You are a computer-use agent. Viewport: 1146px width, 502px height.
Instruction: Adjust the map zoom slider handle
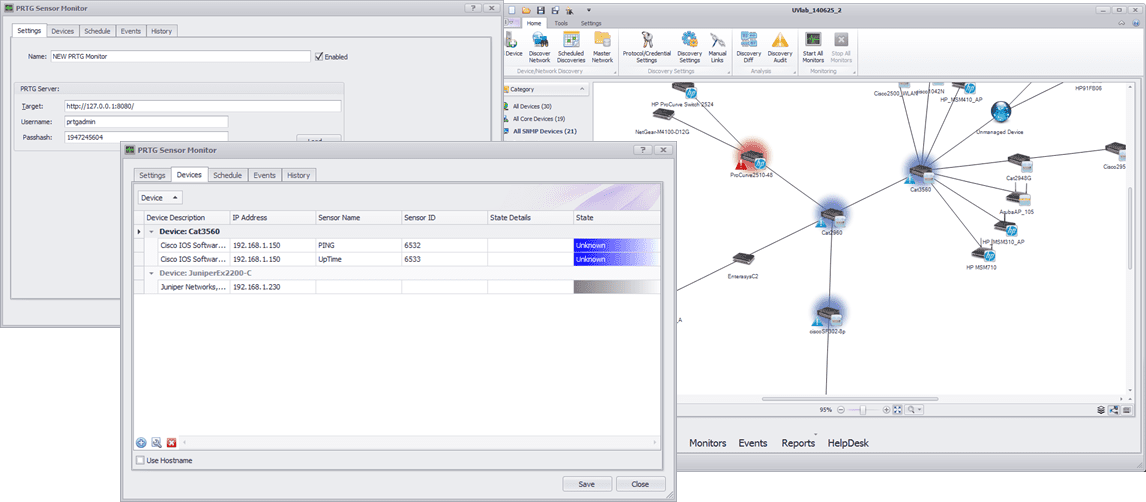pos(863,410)
